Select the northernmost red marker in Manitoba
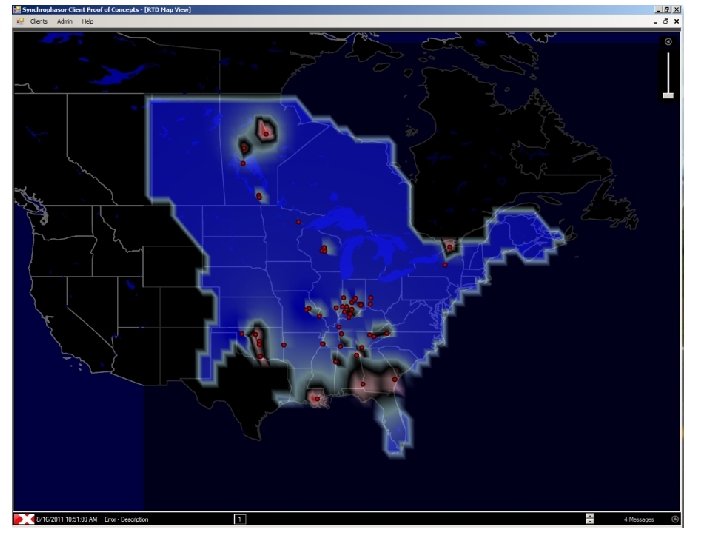This screenshot has height=540, width=720. [x=266, y=134]
